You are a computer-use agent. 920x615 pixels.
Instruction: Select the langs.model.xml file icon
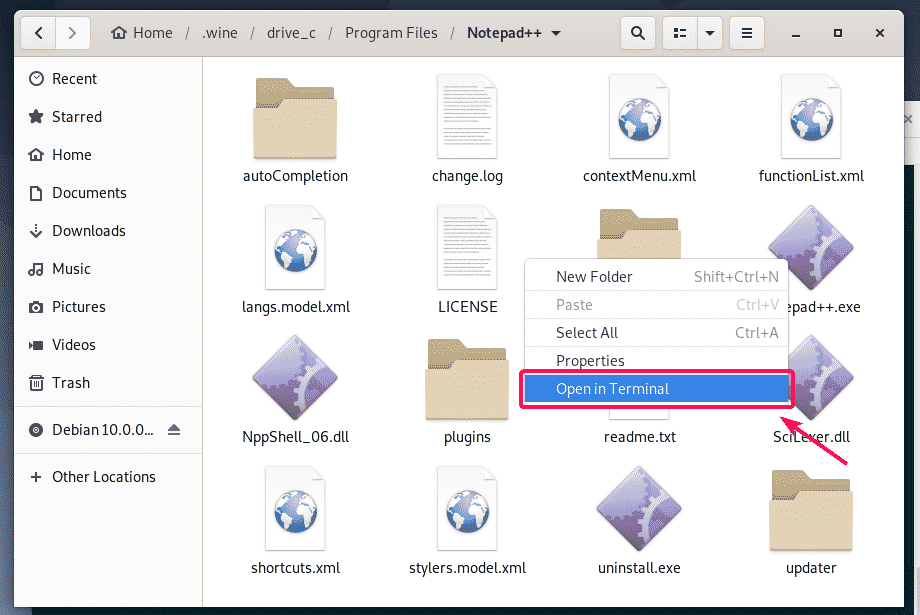pos(295,248)
